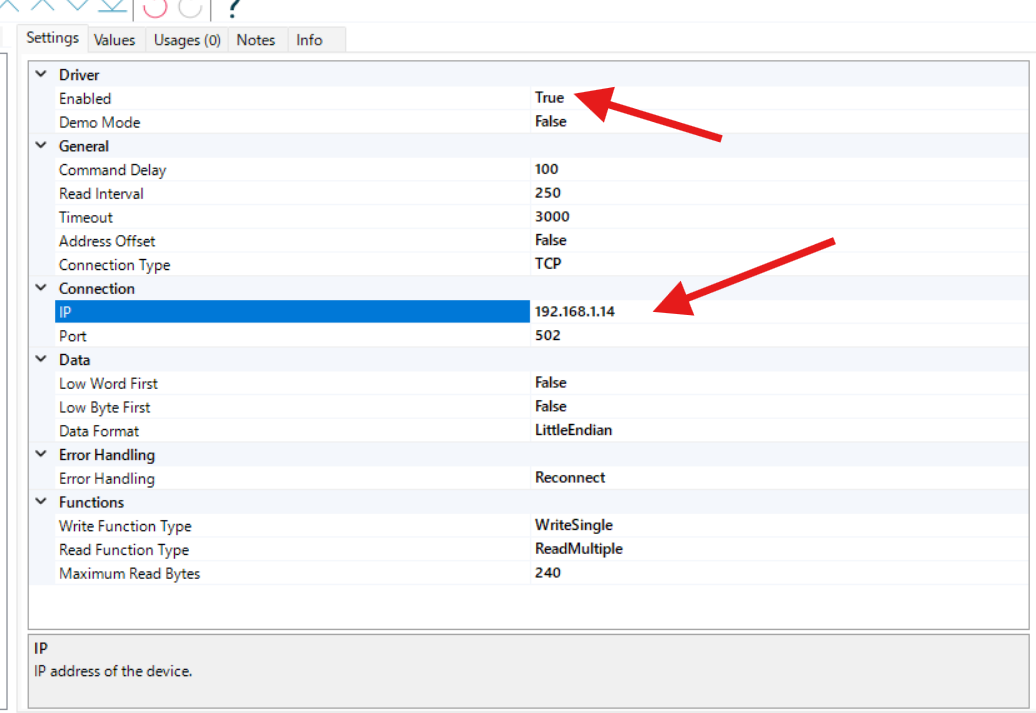This screenshot has height=713, width=1036.
Task: Open the Data Format LittleEndian dropdown
Action: 573,430
